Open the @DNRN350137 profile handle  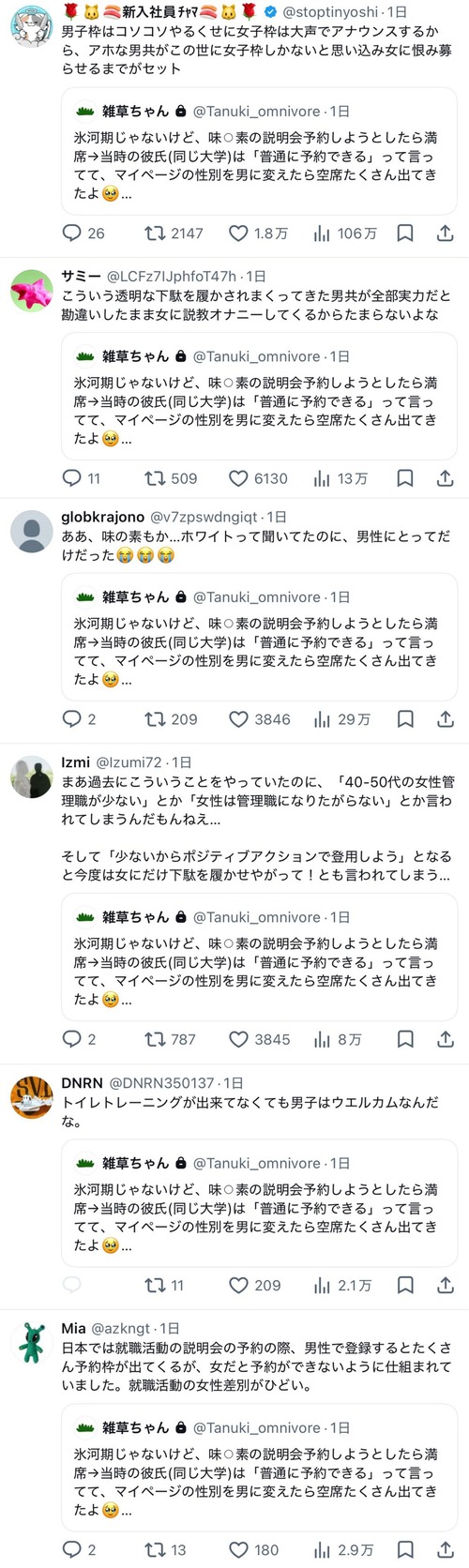point(161,1083)
